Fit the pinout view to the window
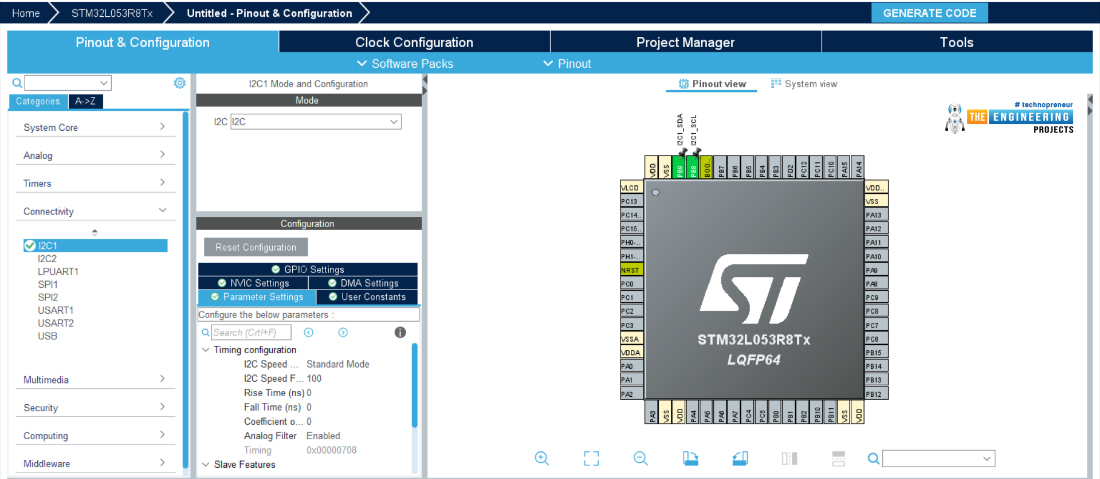The height and width of the screenshot is (479, 1100). (x=591, y=458)
